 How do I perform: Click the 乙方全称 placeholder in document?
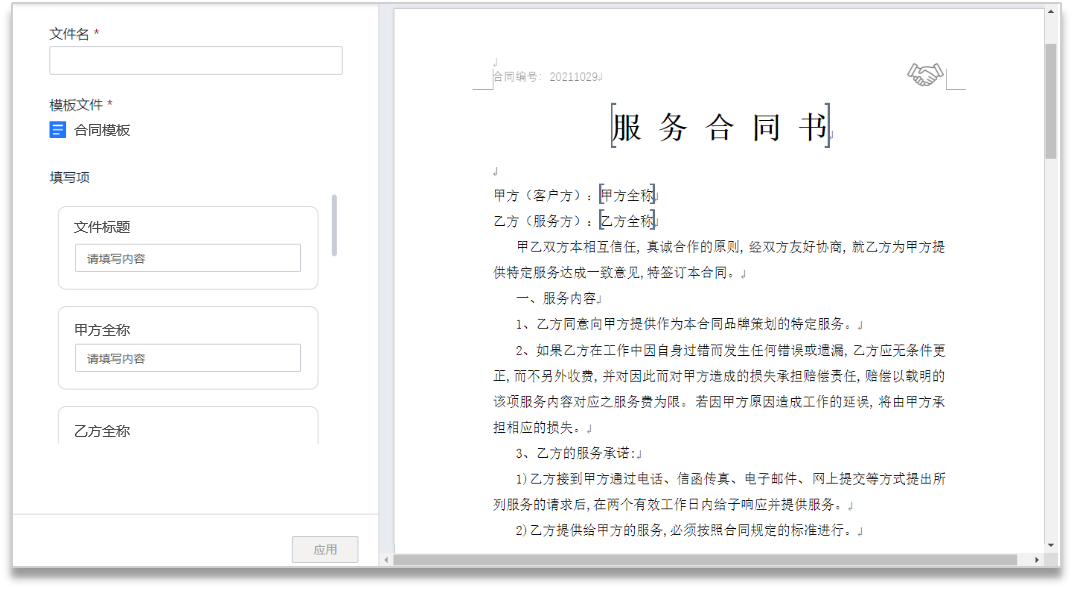pos(627,221)
